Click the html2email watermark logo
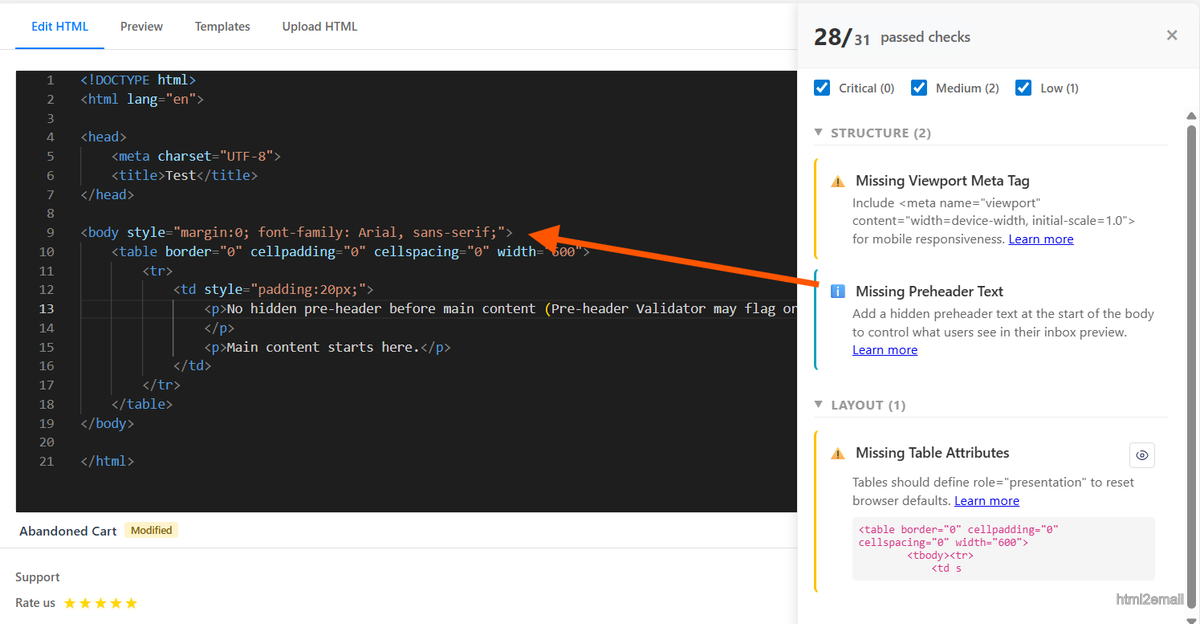The height and width of the screenshot is (624, 1200). [1149, 598]
